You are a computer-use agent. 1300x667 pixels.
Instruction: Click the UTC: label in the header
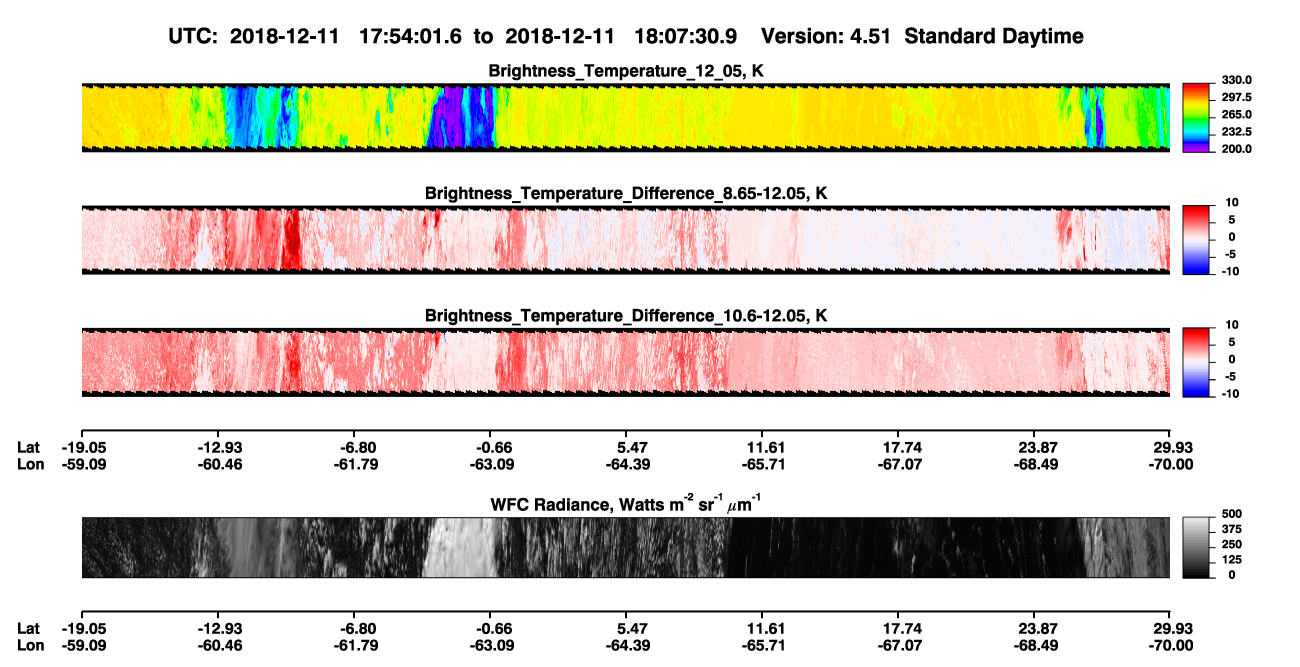coord(194,37)
